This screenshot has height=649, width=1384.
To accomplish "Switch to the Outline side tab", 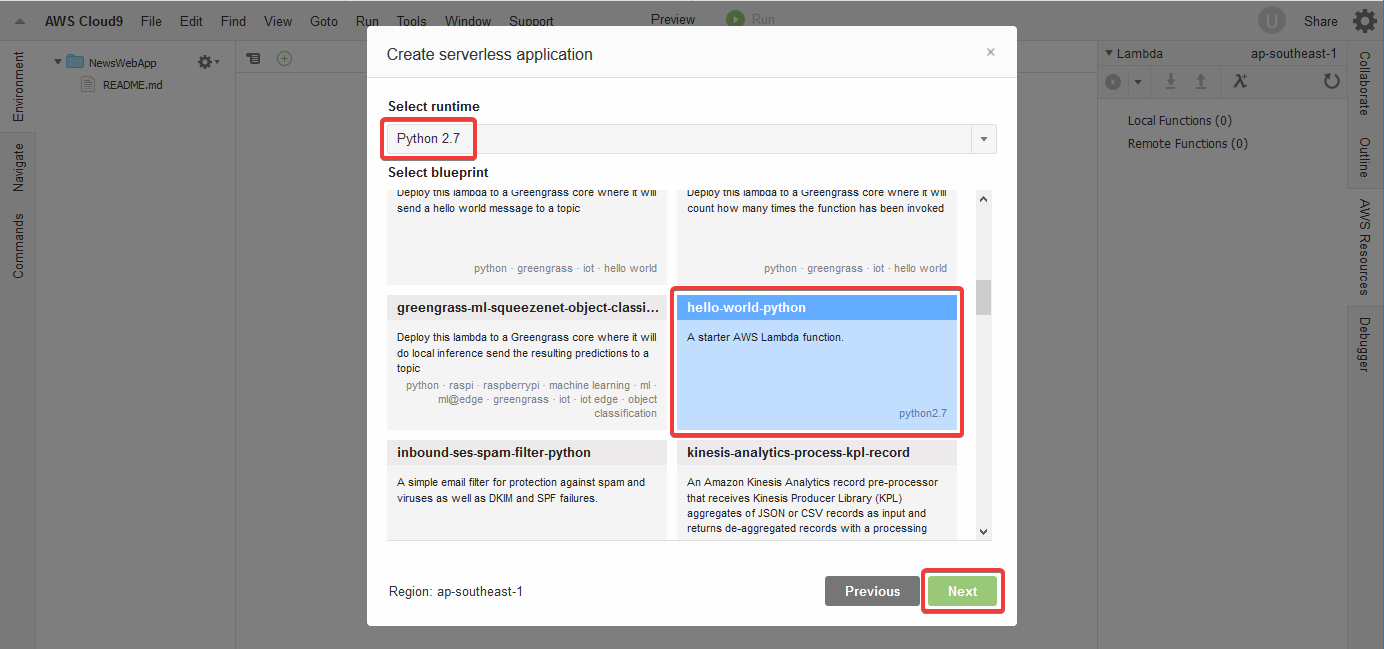I will point(1364,157).
